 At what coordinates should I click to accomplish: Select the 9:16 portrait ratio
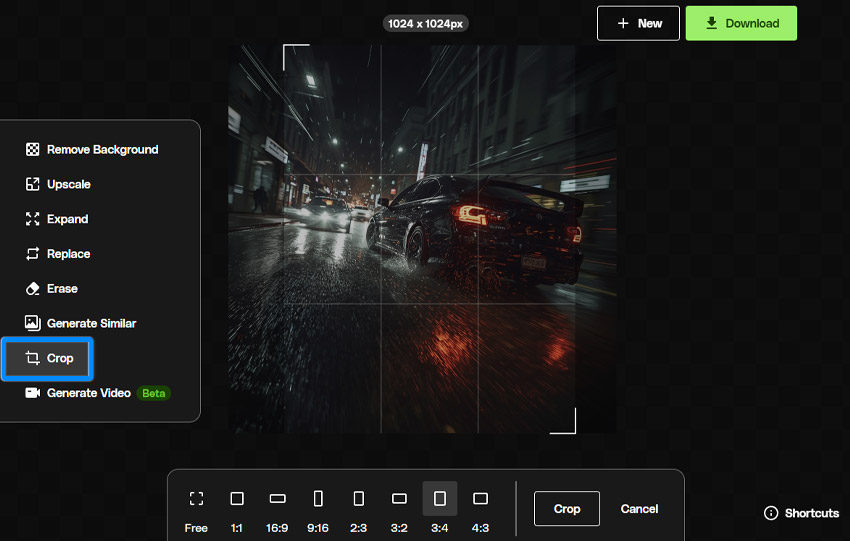click(318, 512)
